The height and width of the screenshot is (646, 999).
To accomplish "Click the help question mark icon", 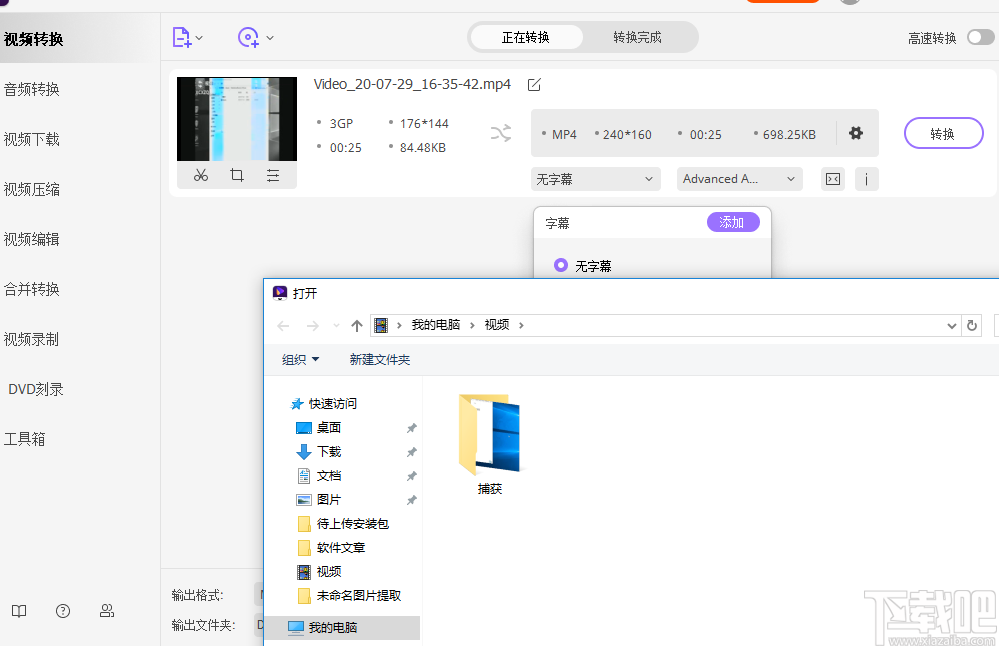I will [62, 611].
